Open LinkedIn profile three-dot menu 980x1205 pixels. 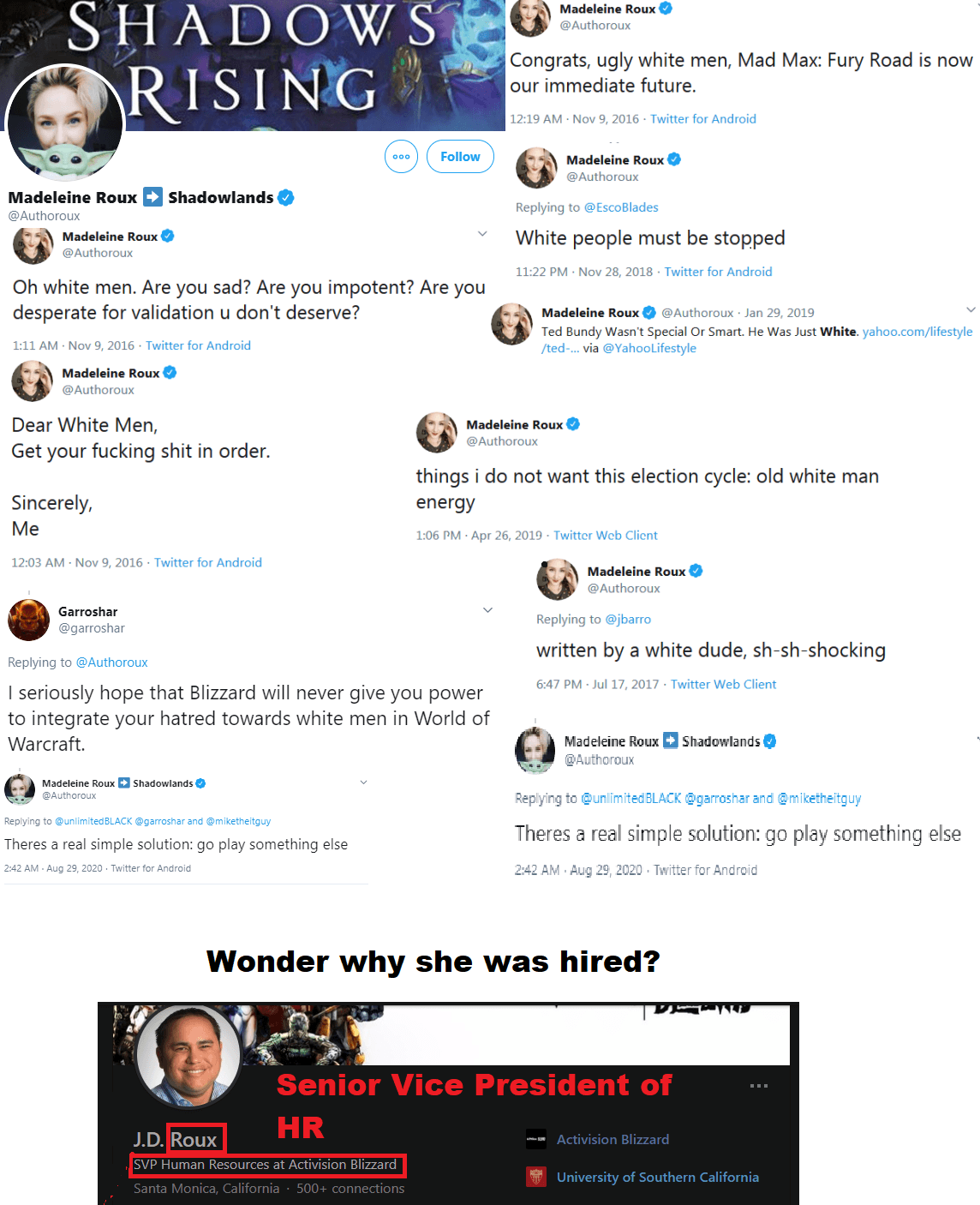coord(758,1086)
